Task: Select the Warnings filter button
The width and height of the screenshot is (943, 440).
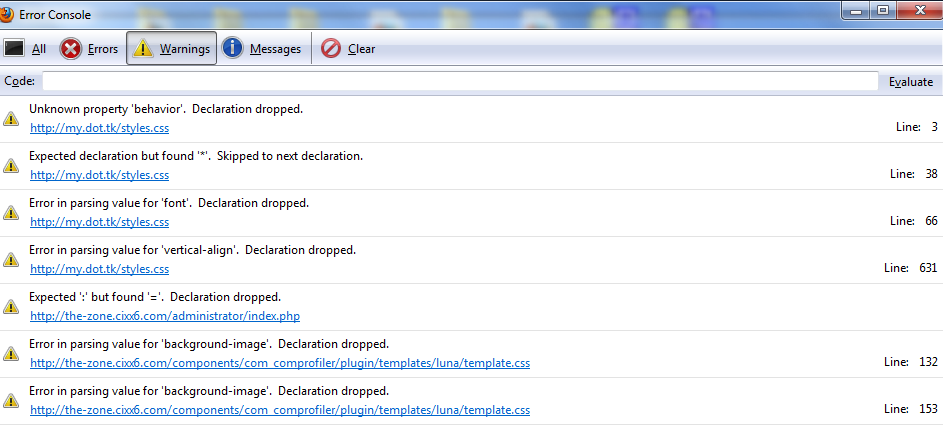Action: 171,48
